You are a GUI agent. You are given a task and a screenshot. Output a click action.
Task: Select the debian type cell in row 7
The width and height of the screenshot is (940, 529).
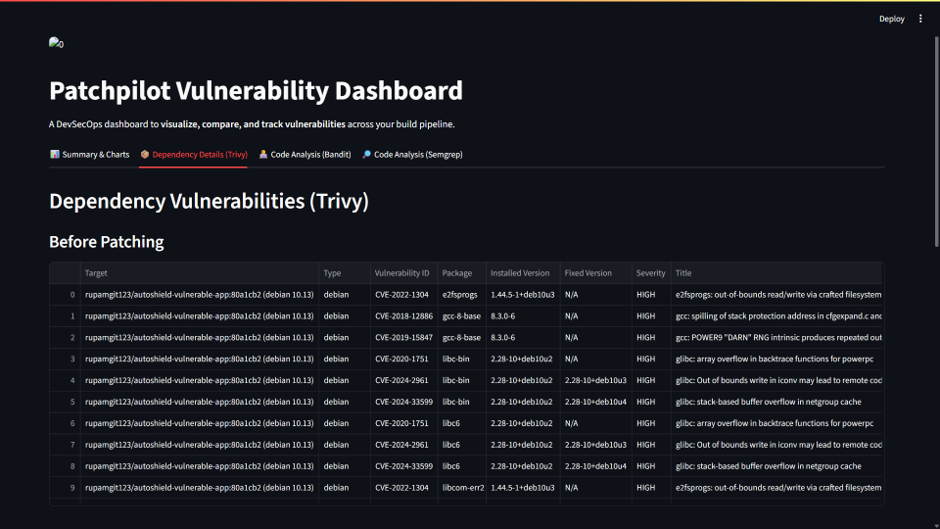[345, 444]
